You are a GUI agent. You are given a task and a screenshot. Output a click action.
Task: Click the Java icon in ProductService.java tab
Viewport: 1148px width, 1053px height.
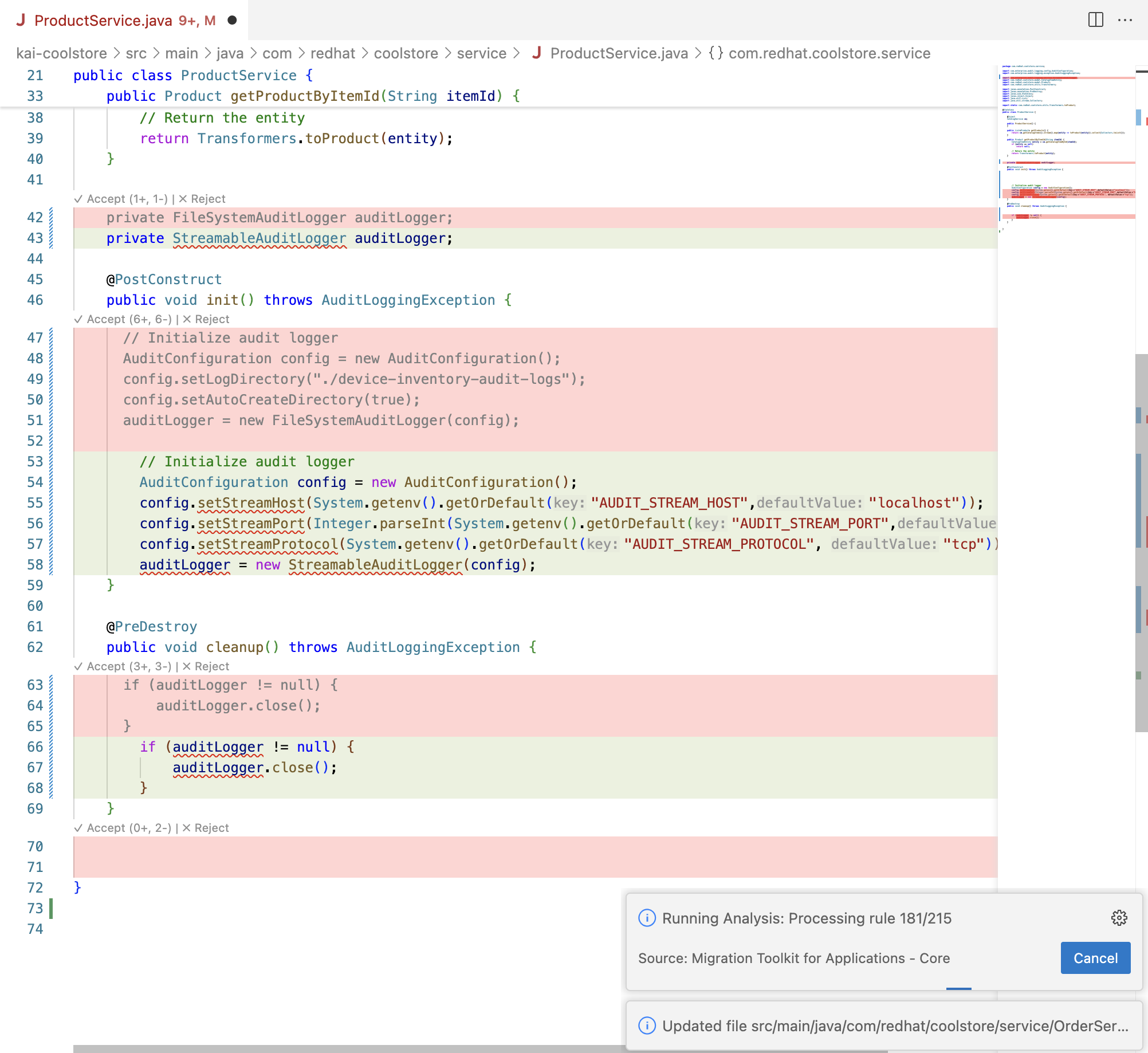pos(21,20)
